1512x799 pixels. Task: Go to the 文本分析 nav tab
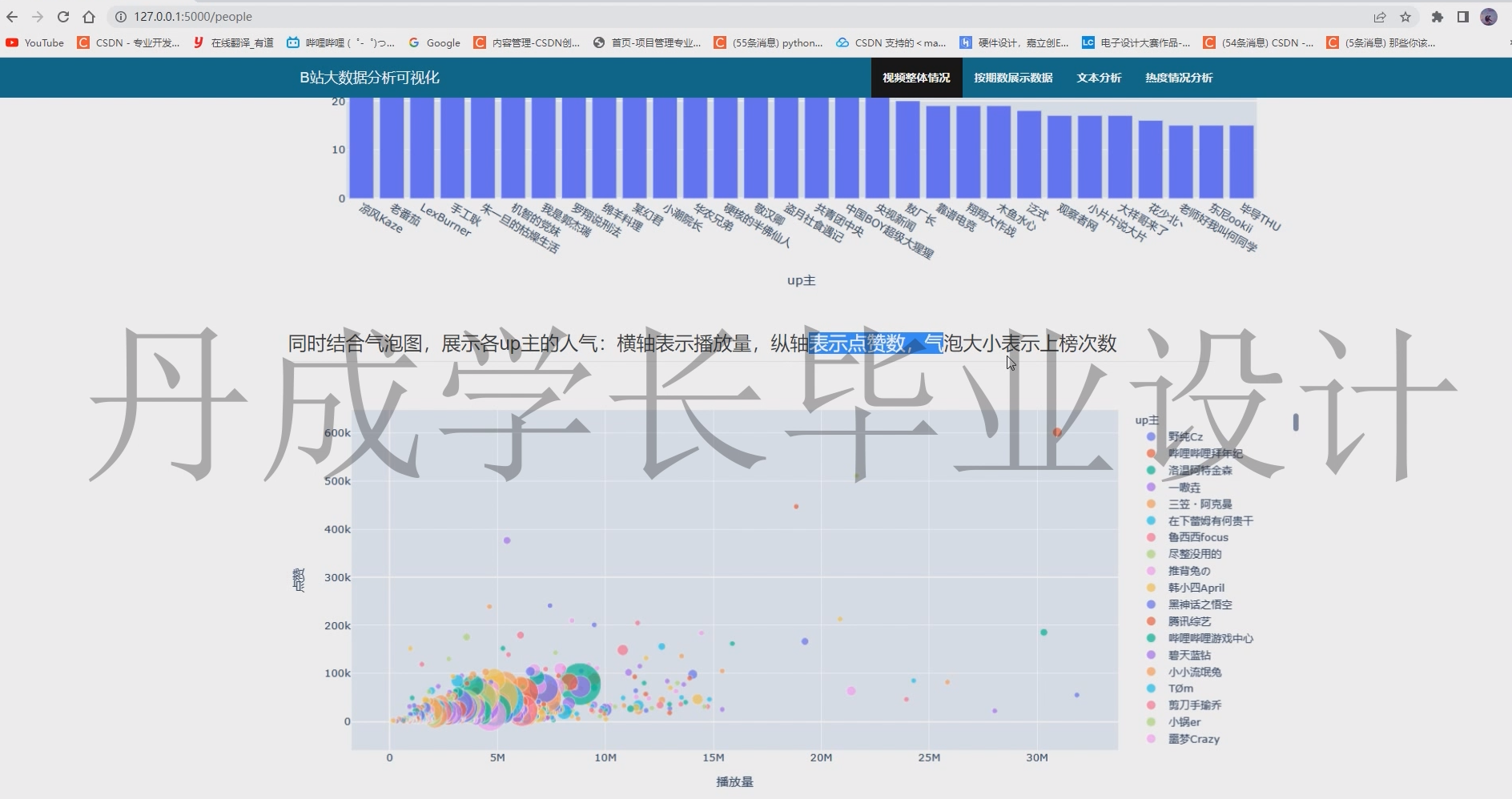1099,78
